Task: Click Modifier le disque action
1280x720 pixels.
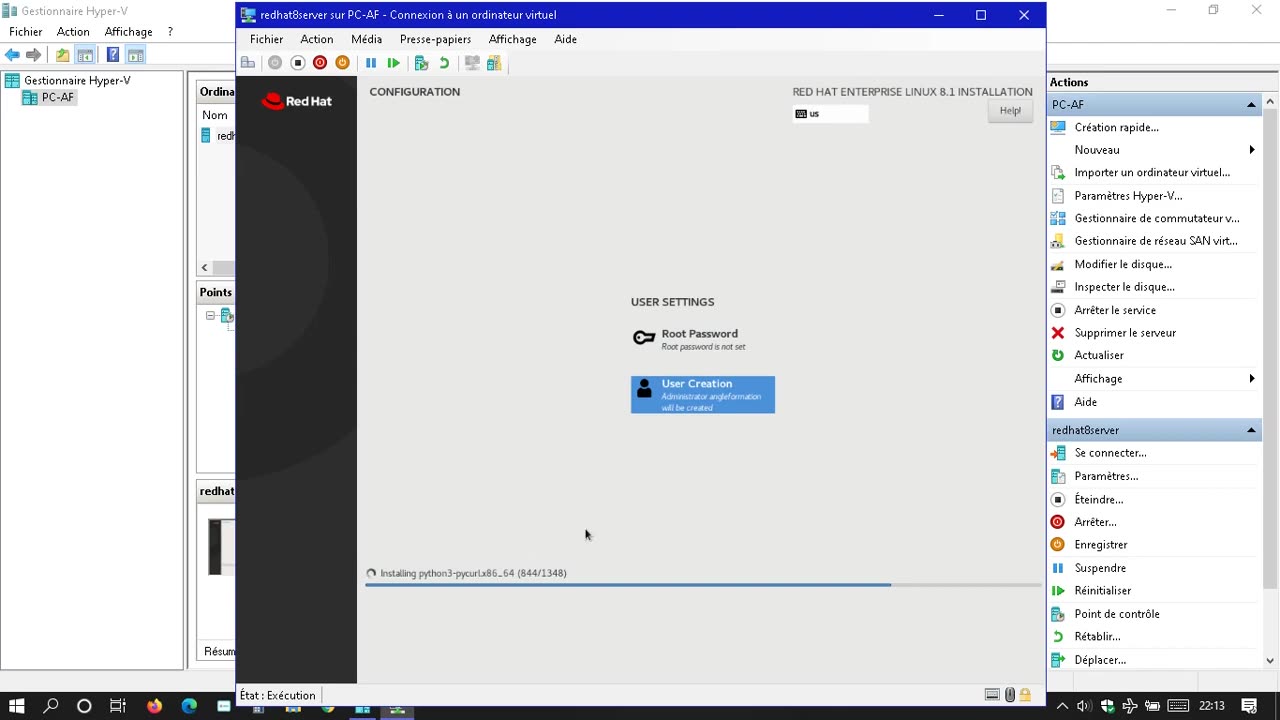Action: pyautogui.click(x=1123, y=264)
